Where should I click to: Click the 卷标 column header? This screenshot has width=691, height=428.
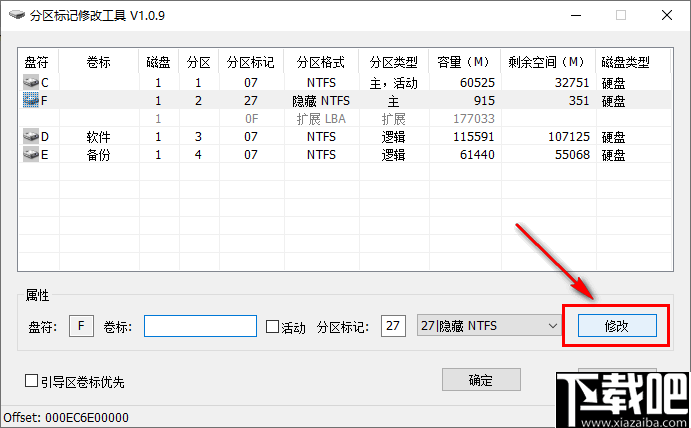[x=99, y=62]
